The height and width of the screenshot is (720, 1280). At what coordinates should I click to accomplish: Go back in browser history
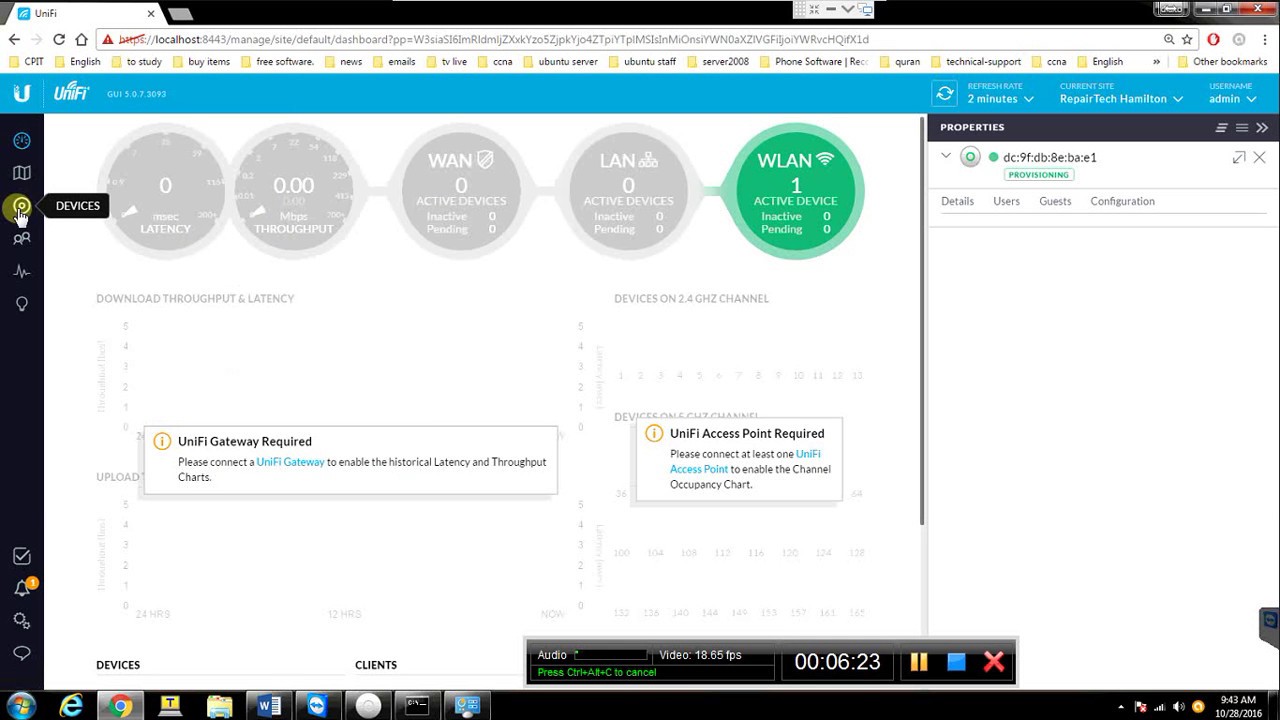14,39
